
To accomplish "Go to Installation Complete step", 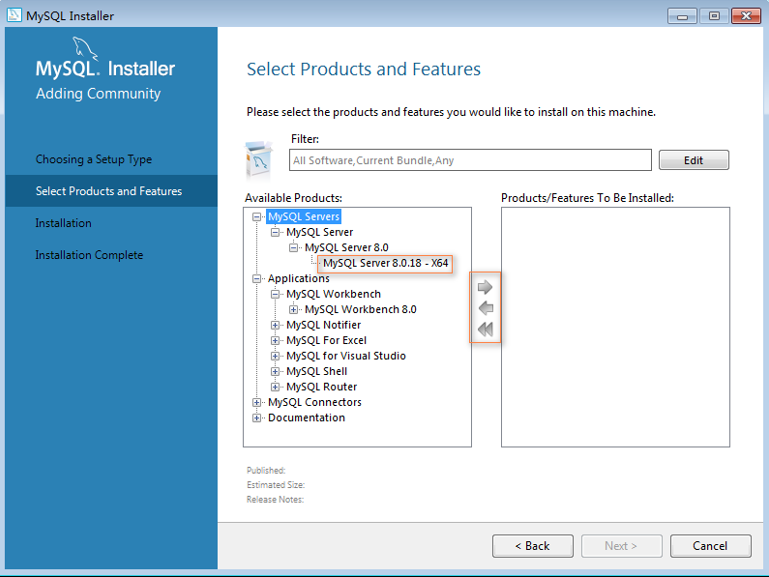I will 89,255.
